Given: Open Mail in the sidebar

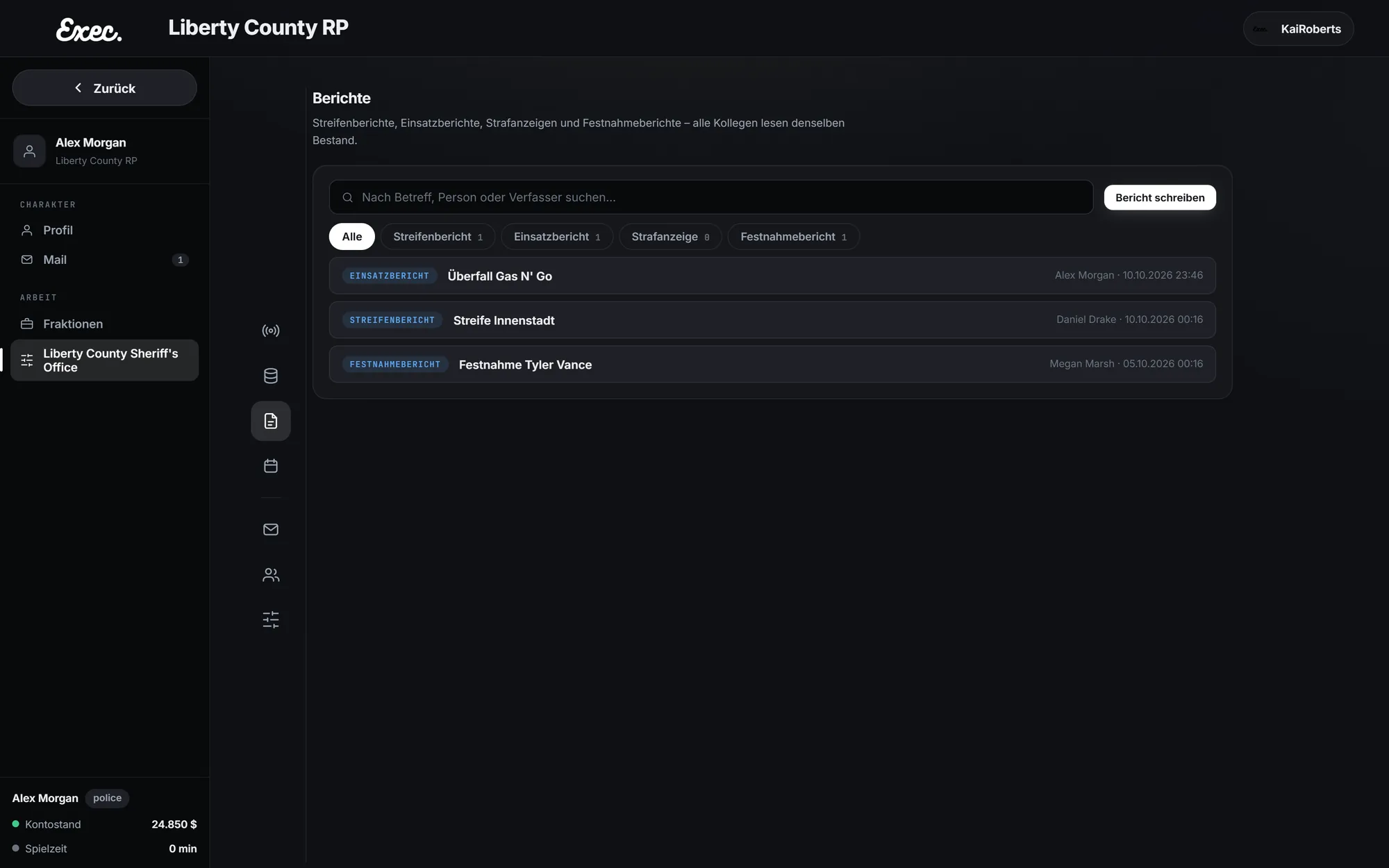Looking at the screenshot, I should [104, 260].
